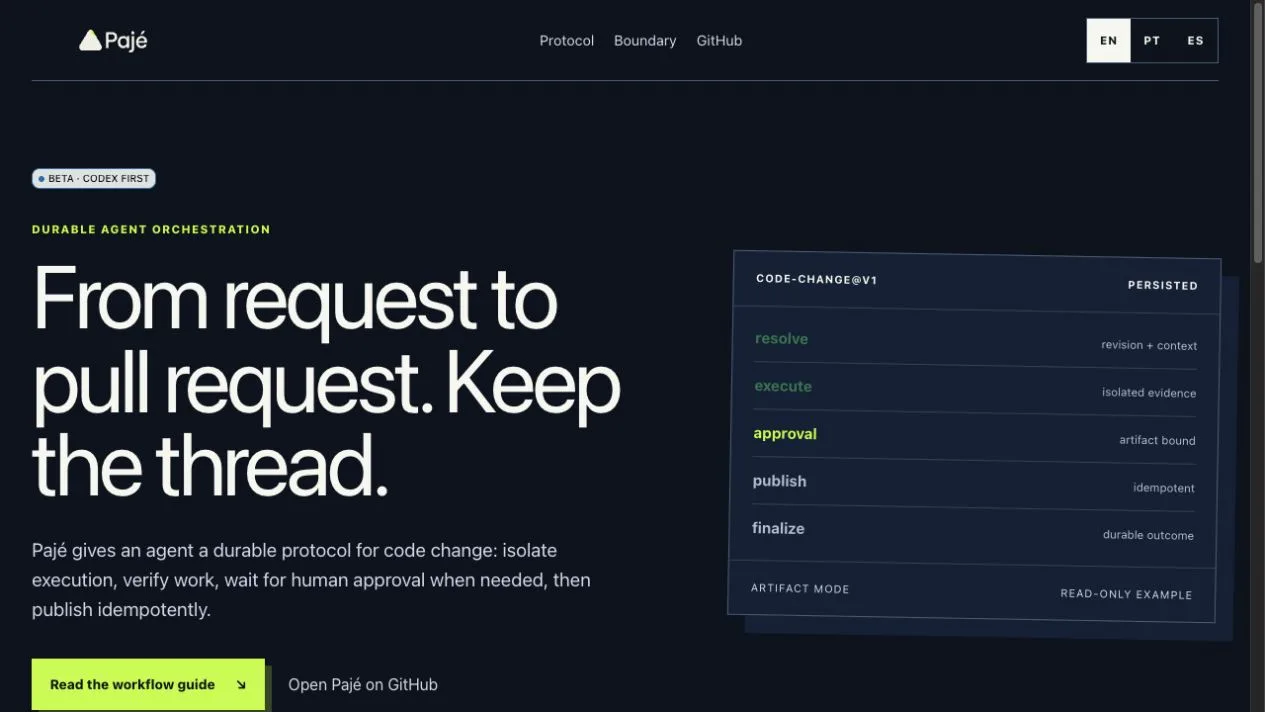Click the Read the workflow guide button
Screen dimensions: 1265x712
(148, 685)
